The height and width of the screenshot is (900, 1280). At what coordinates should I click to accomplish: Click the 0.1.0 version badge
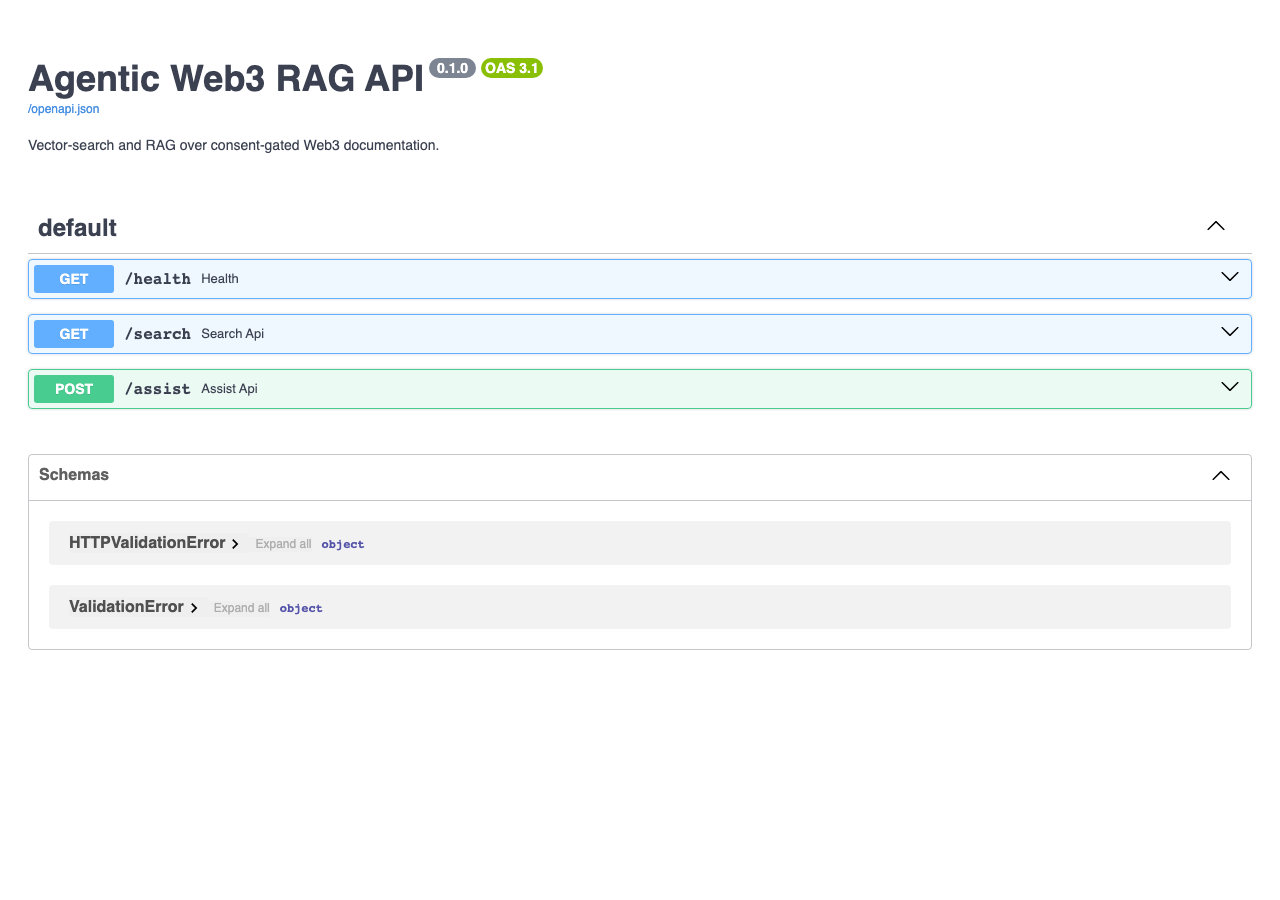pyautogui.click(x=452, y=68)
